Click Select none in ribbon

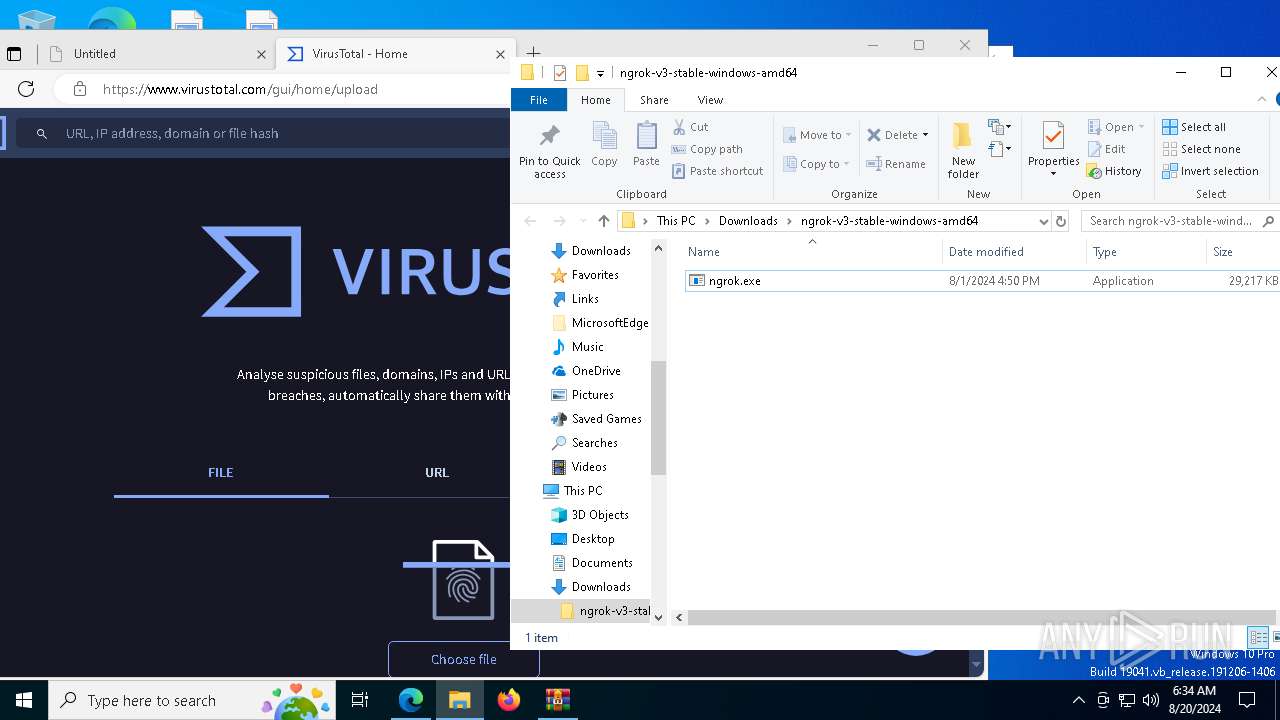(x=1201, y=149)
